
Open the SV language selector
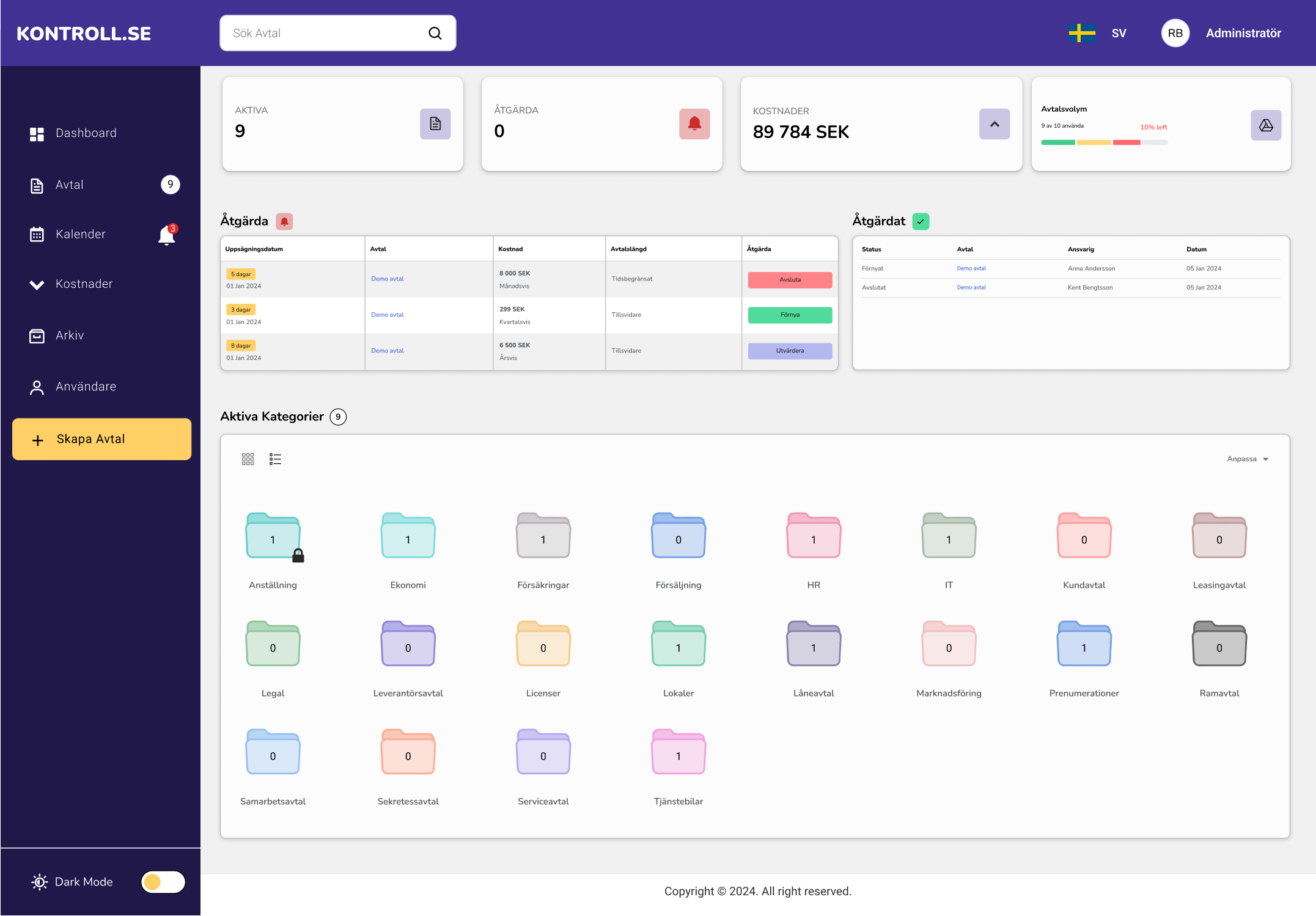[1118, 33]
